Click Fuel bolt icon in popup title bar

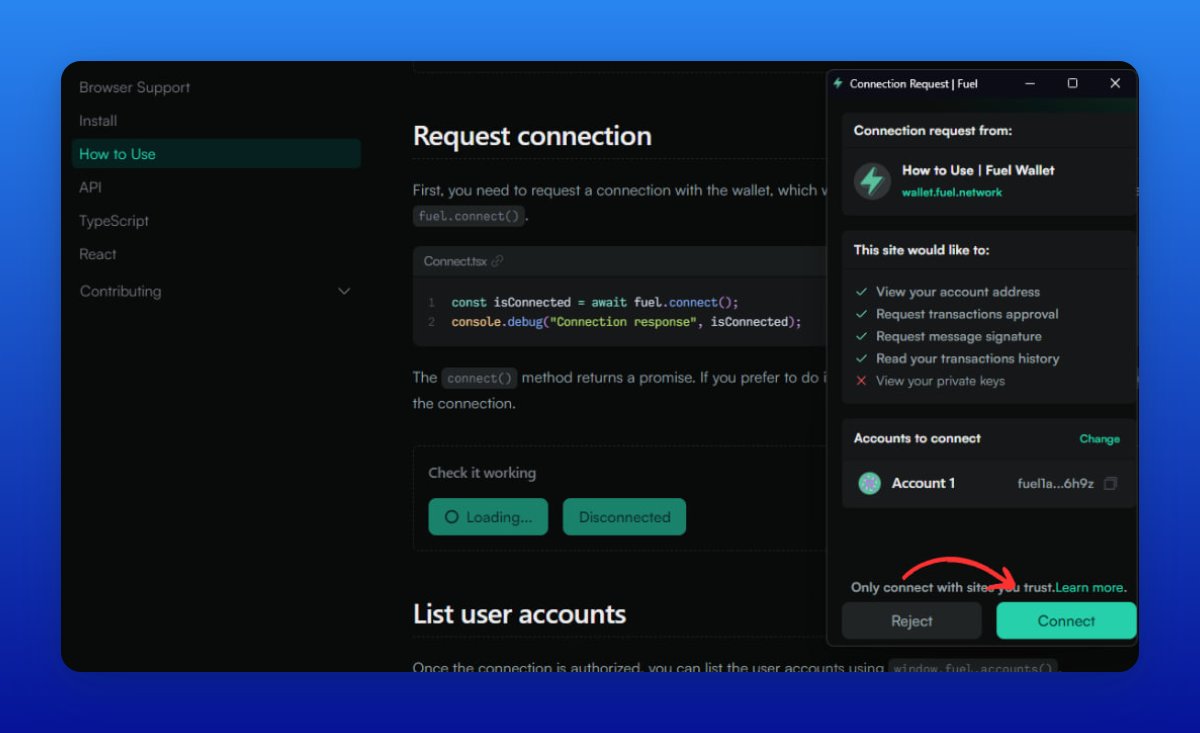pyautogui.click(x=838, y=84)
